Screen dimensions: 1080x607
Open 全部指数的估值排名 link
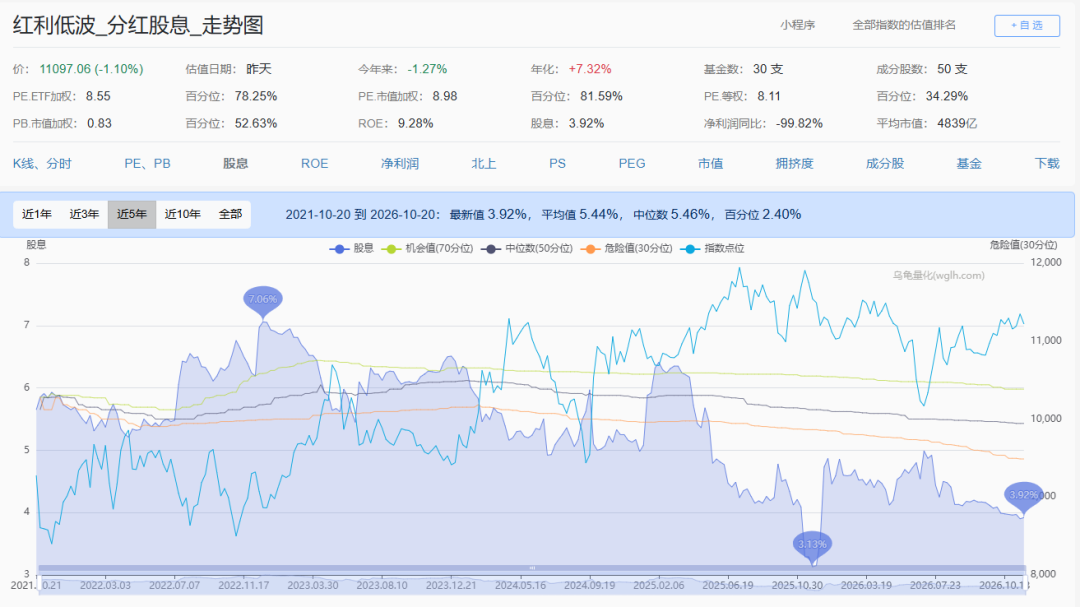[904, 25]
